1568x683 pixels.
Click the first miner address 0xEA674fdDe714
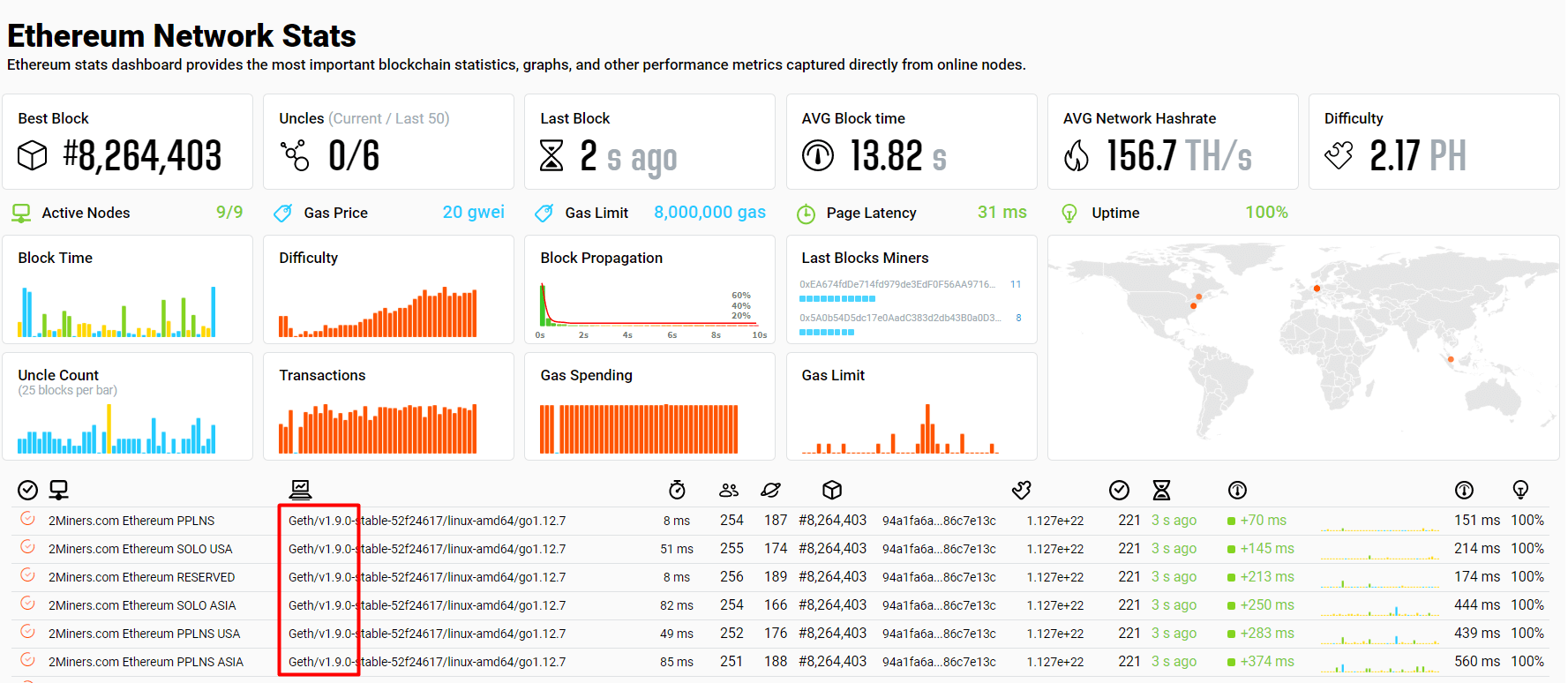click(897, 284)
